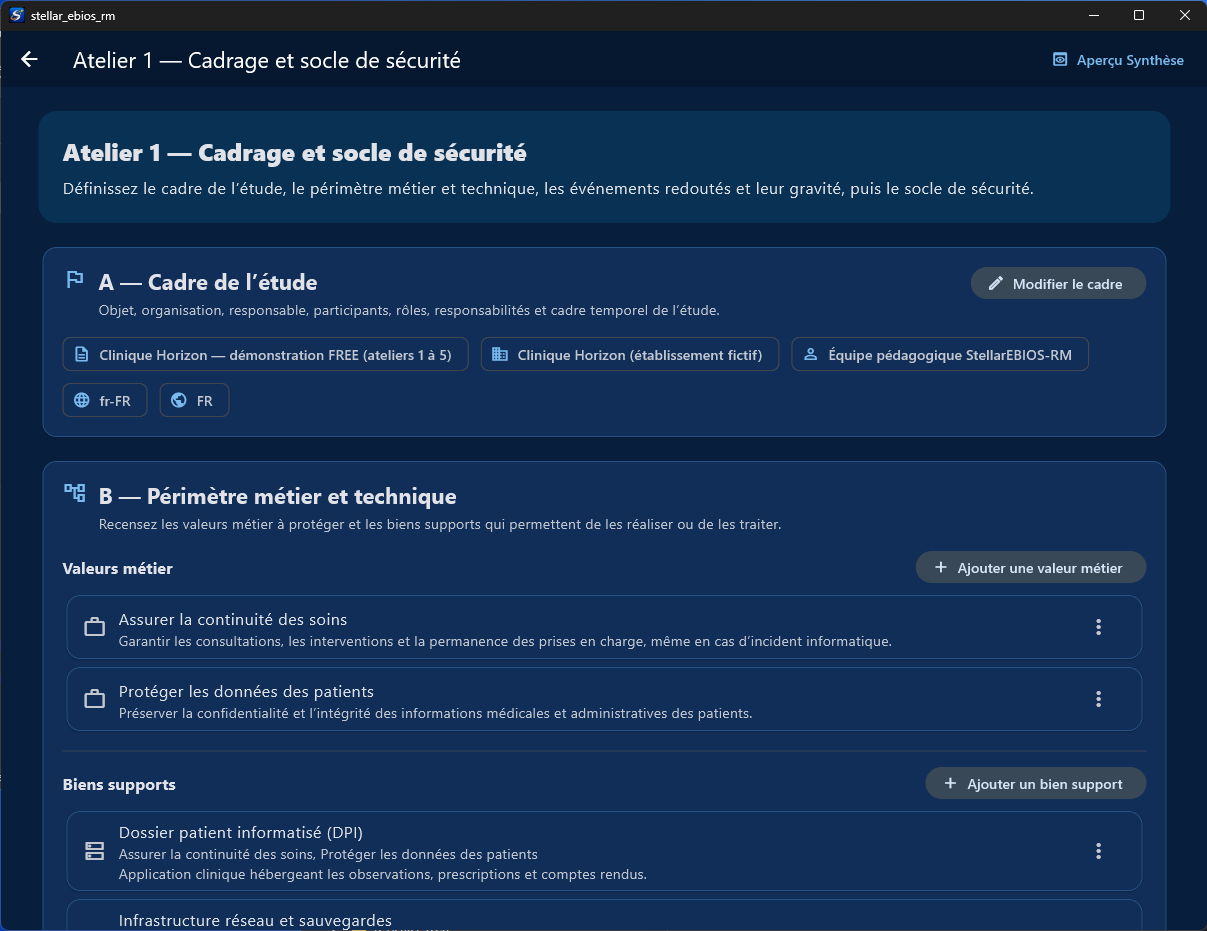Click Modifier le cadre button
The height and width of the screenshot is (931, 1207).
[1058, 284]
